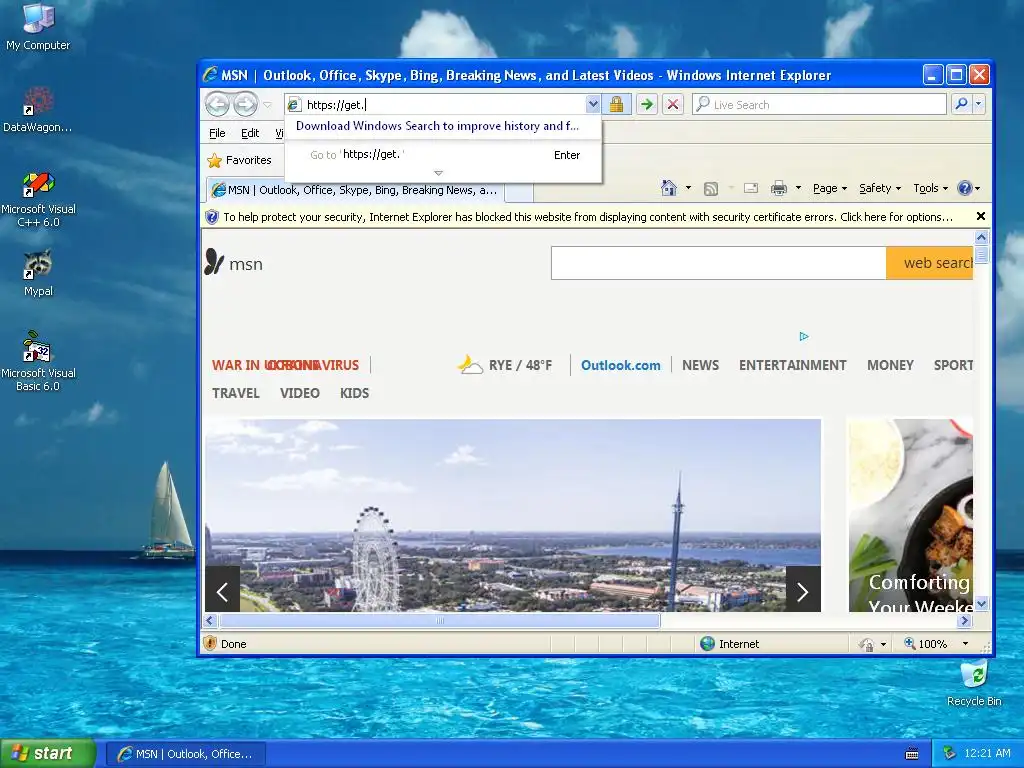Open the Edit menu
1024x768 pixels.
point(249,133)
